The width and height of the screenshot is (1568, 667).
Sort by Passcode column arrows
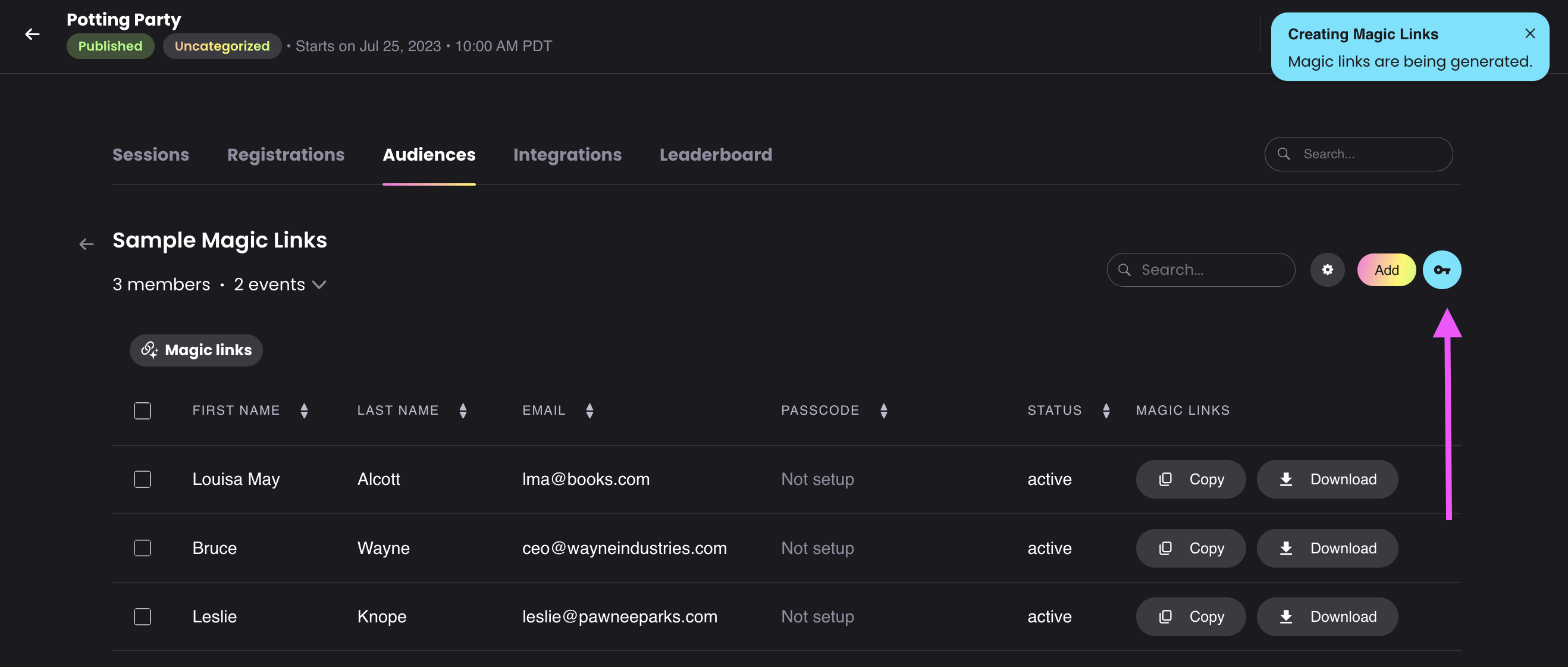(883, 411)
